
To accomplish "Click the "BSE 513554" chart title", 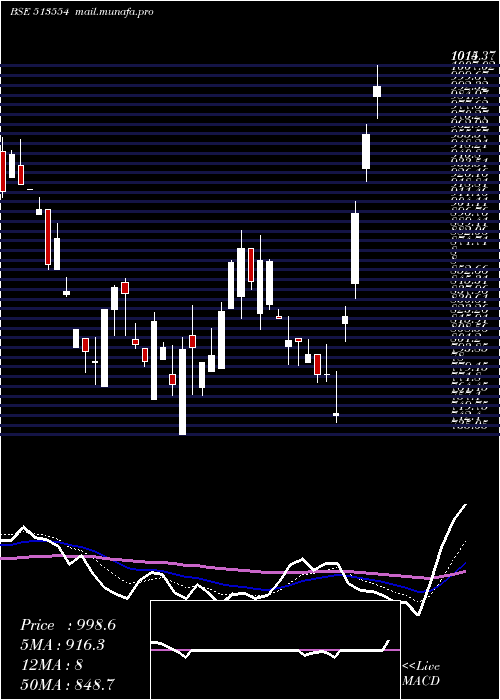I will pos(39,12).
